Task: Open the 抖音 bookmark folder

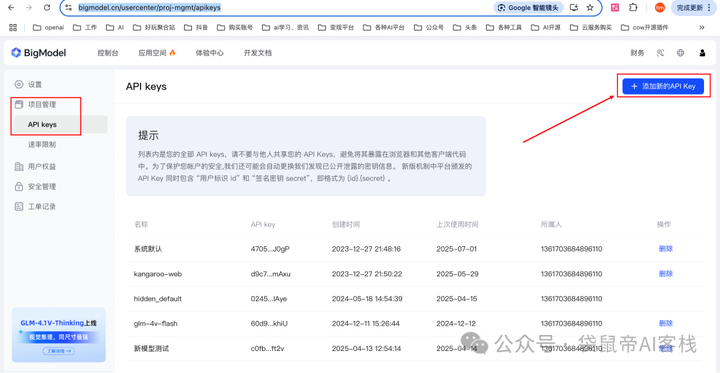Action: 196,27
